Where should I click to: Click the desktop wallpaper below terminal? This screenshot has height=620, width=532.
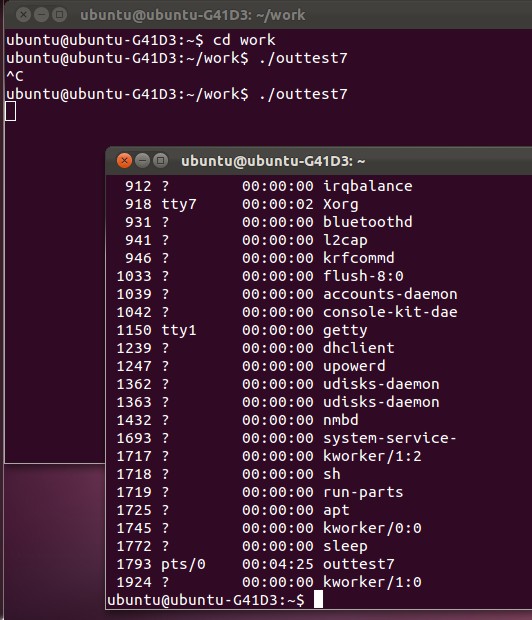point(53,542)
